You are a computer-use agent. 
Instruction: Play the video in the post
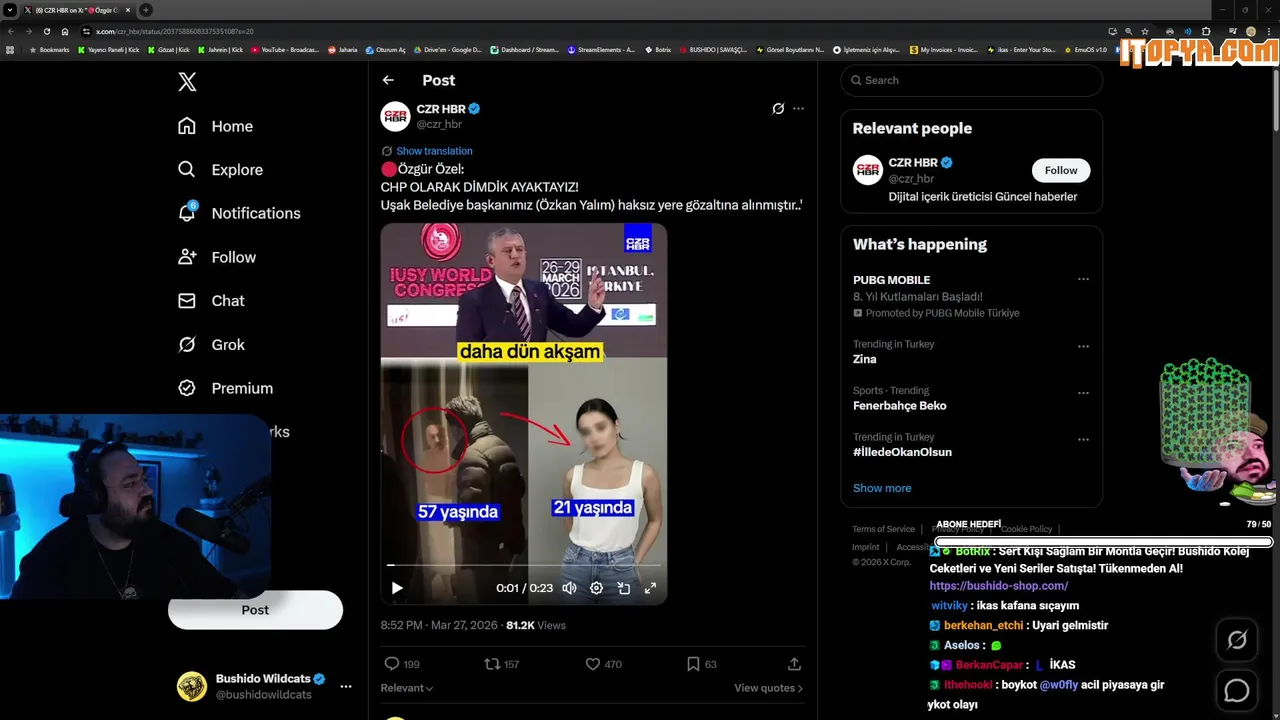point(397,588)
